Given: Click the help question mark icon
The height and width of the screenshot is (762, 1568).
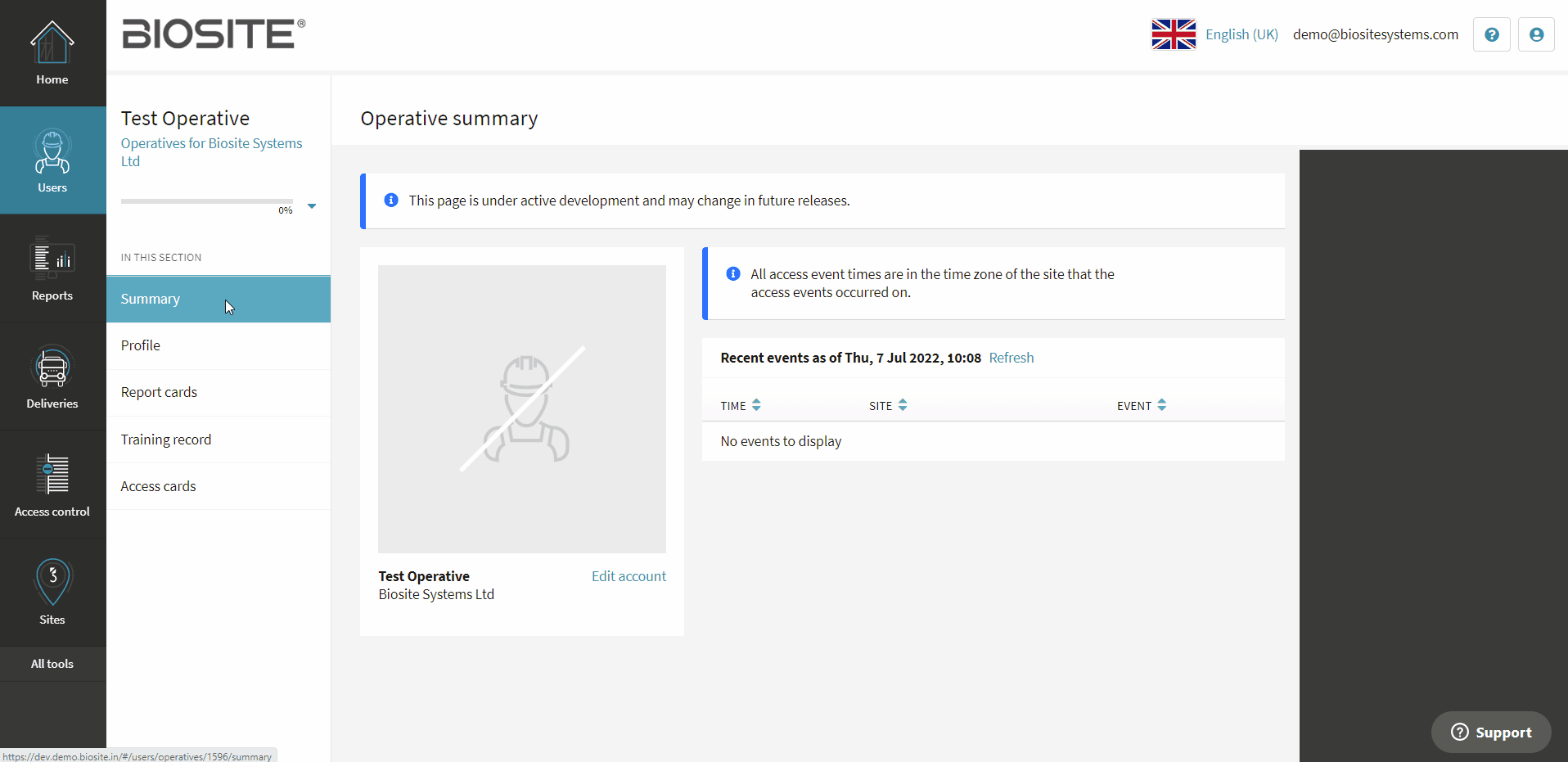Looking at the screenshot, I should [x=1491, y=34].
